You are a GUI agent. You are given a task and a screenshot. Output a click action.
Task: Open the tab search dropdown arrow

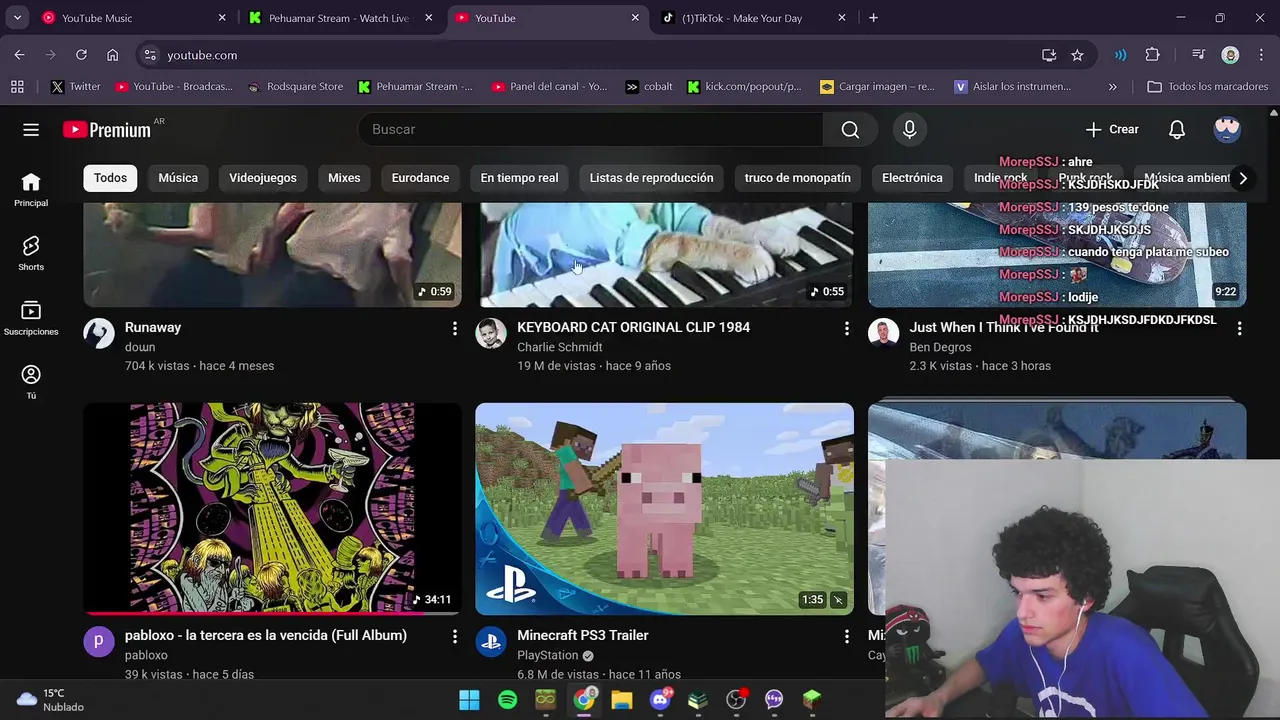tap(17, 17)
